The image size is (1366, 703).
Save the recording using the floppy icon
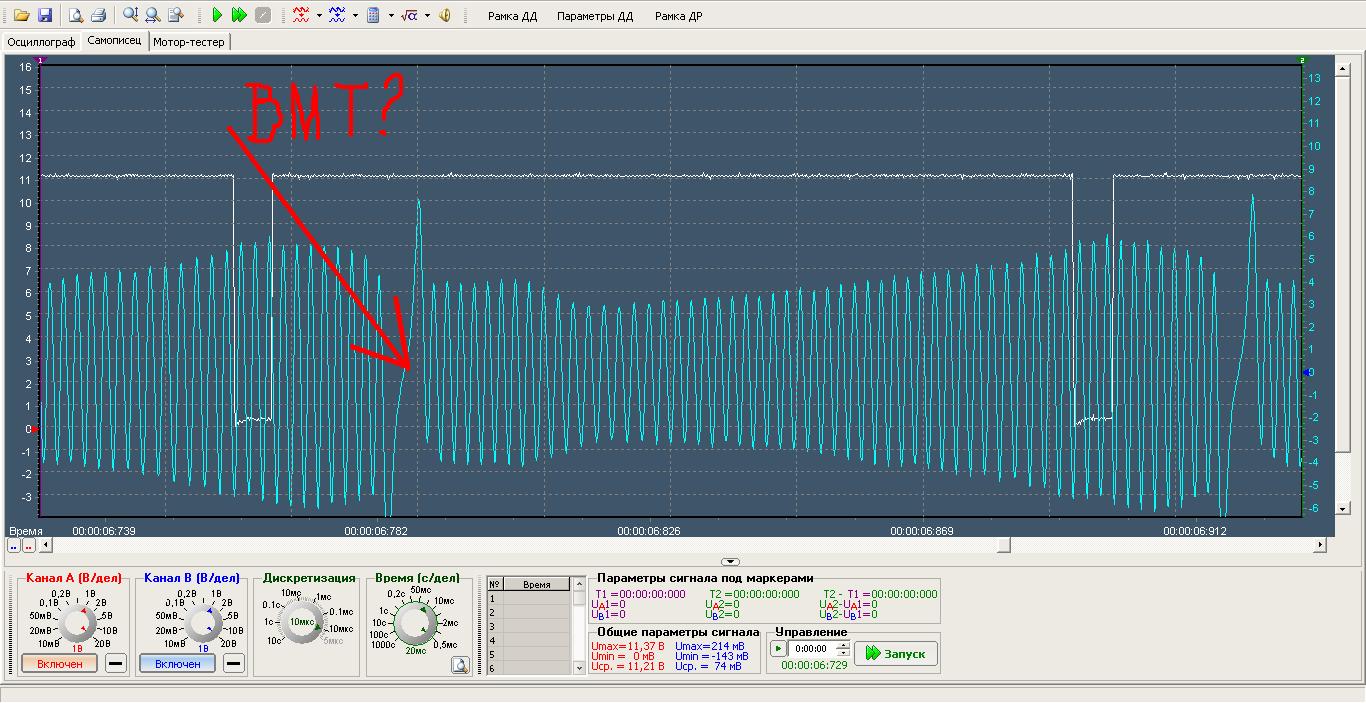[45, 15]
